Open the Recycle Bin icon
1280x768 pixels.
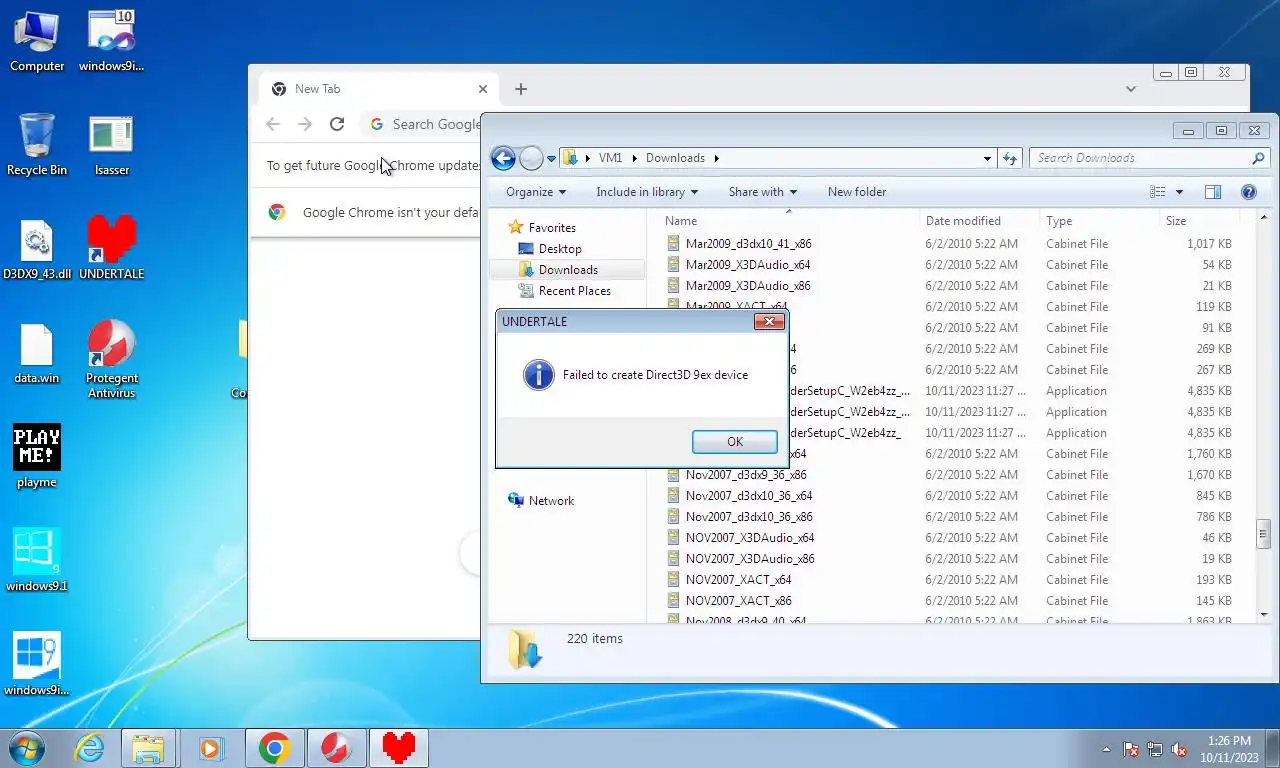coord(37,145)
